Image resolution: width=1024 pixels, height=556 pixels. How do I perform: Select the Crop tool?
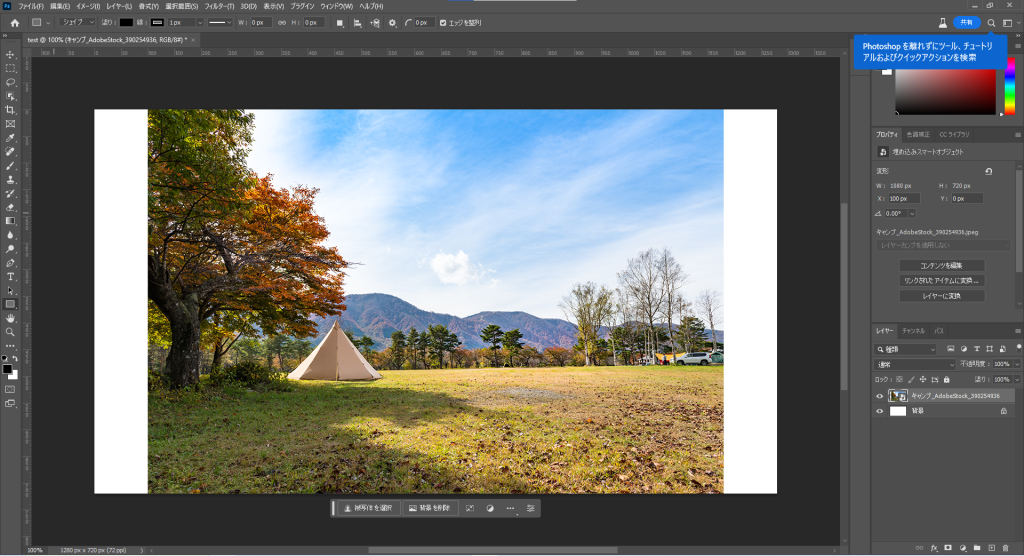pos(10,110)
